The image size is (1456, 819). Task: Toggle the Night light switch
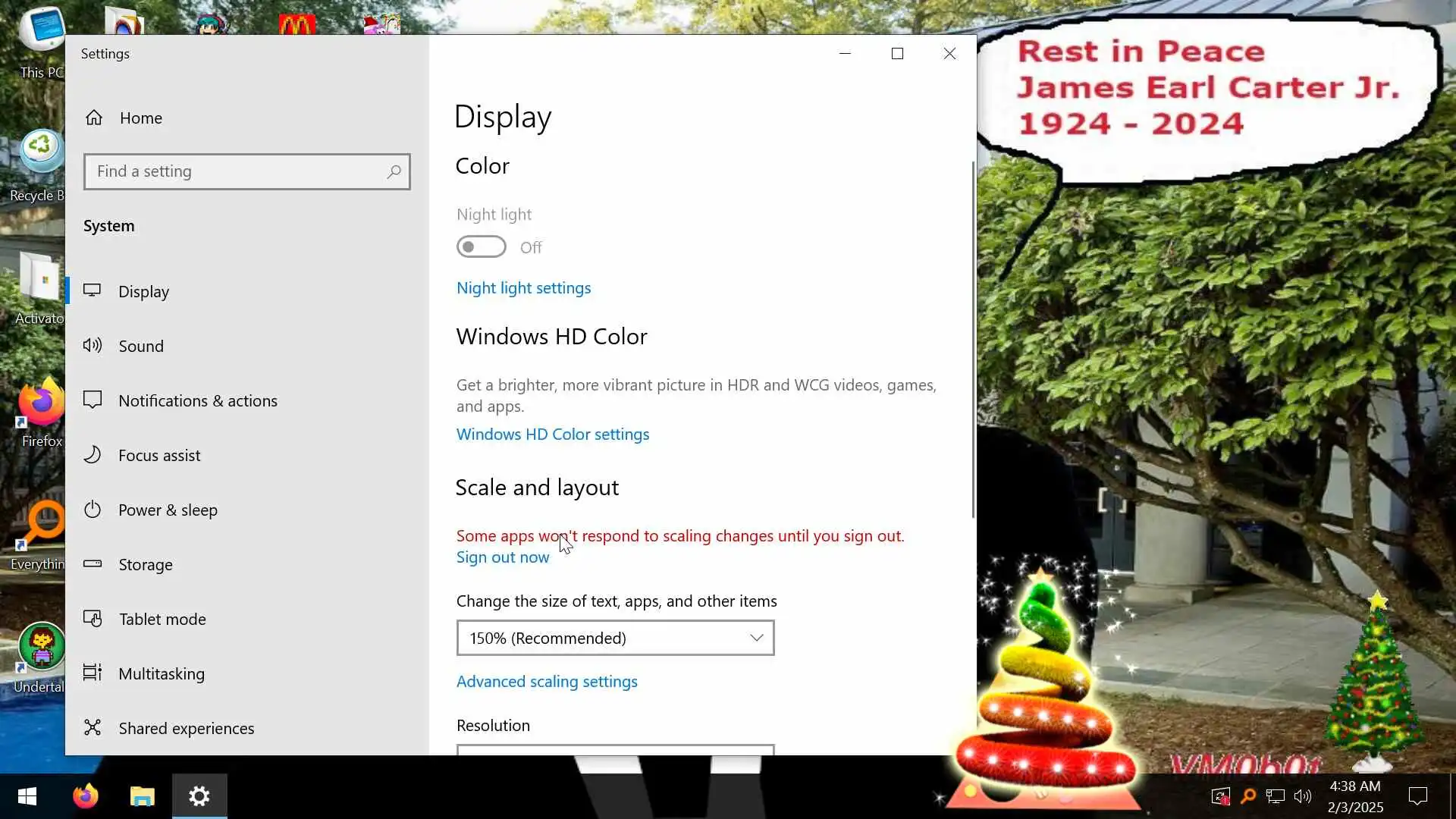481,247
